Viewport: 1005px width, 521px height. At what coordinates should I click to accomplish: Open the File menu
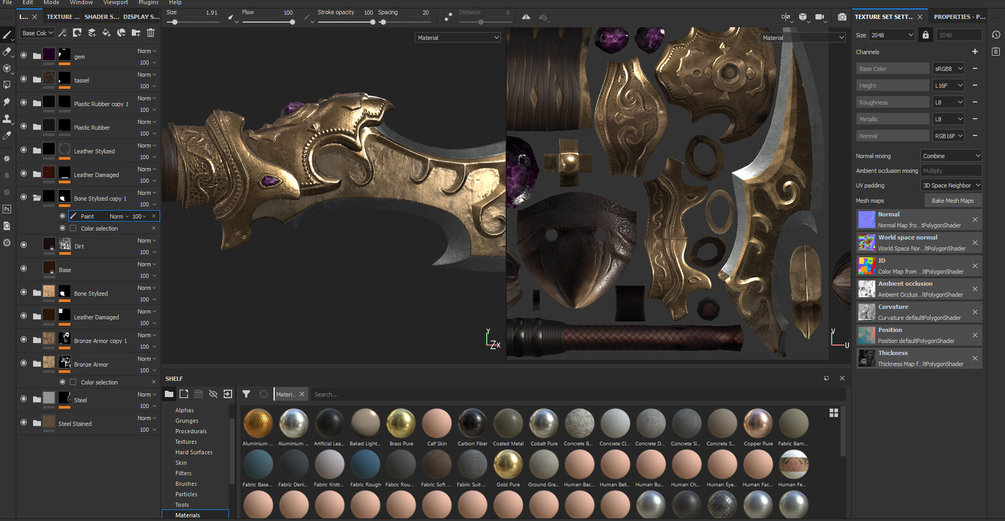tap(8, 3)
